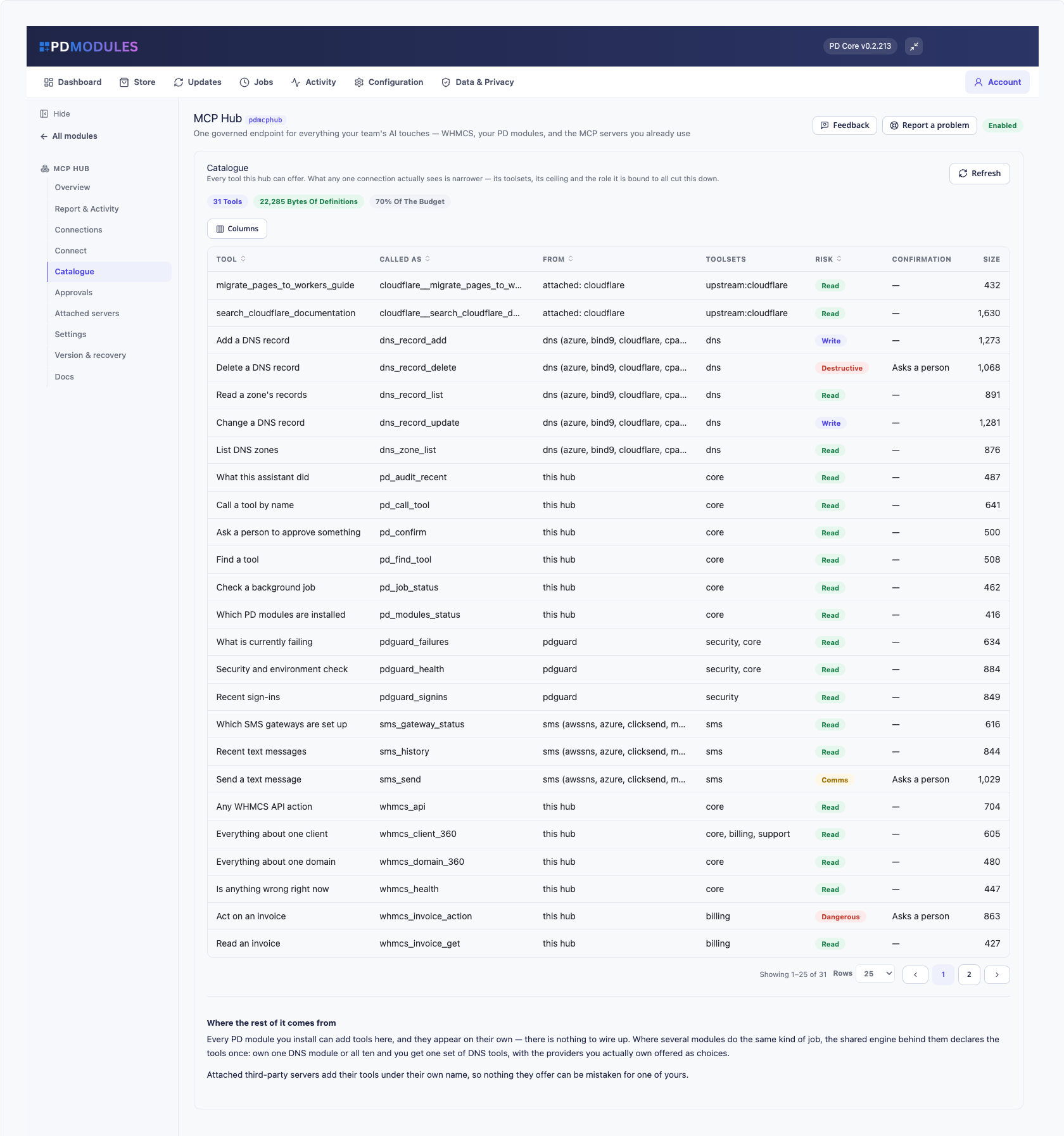Sort table by Tool column
The height and width of the screenshot is (1136, 1064).
pyautogui.click(x=231, y=259)
